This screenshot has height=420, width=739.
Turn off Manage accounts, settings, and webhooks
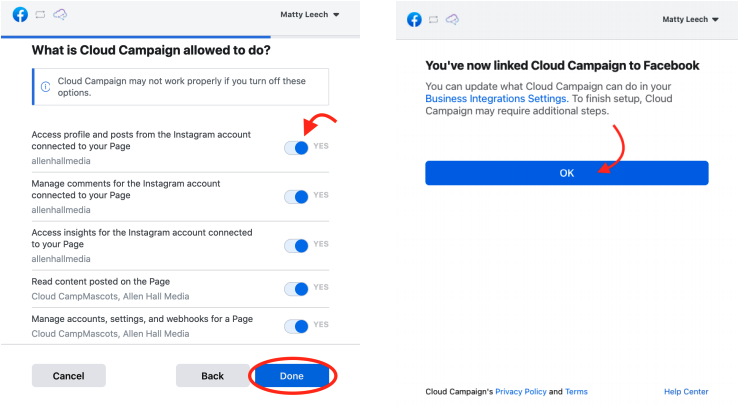pos(296,326)
